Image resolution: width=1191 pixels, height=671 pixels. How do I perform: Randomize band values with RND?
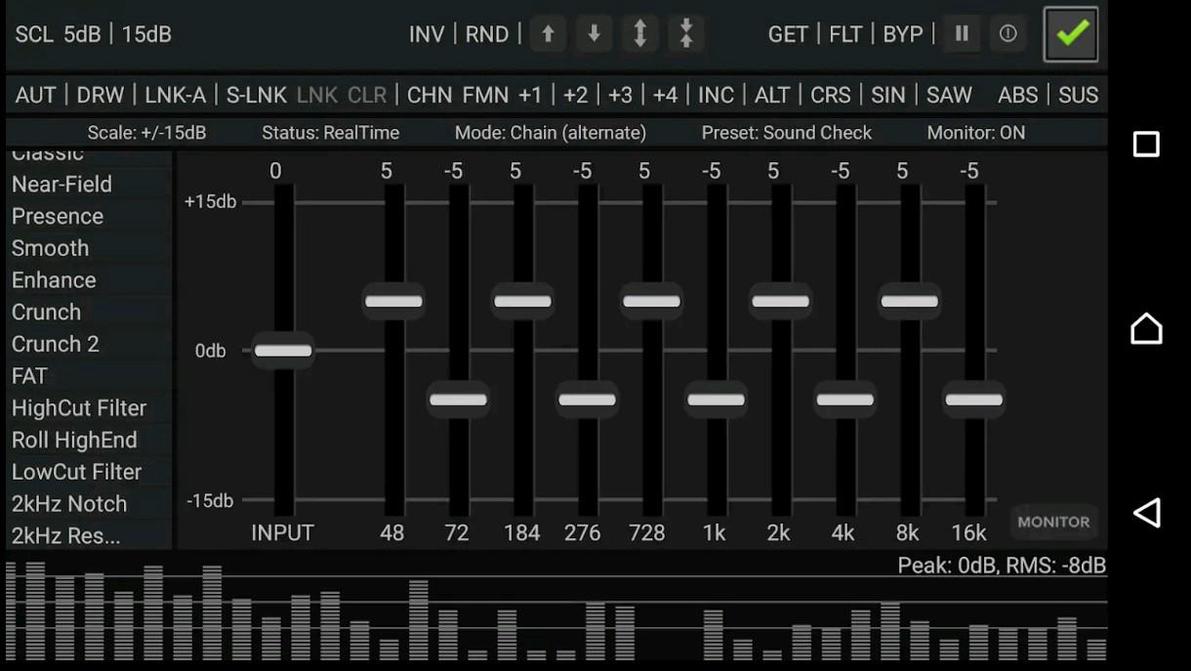click(x=487, y=34)
